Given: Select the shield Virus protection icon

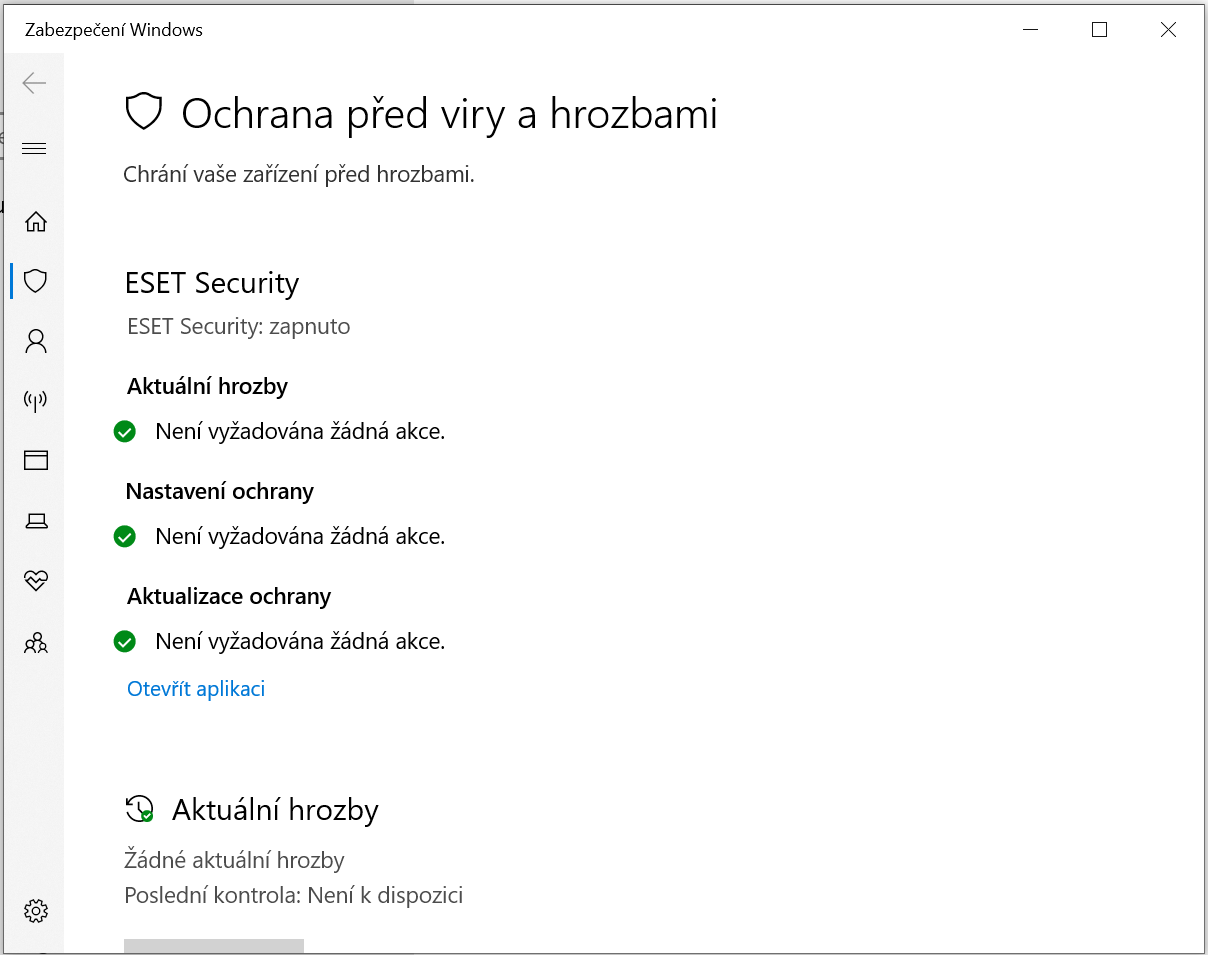Looking at the screenshot, I should [36, 281].
